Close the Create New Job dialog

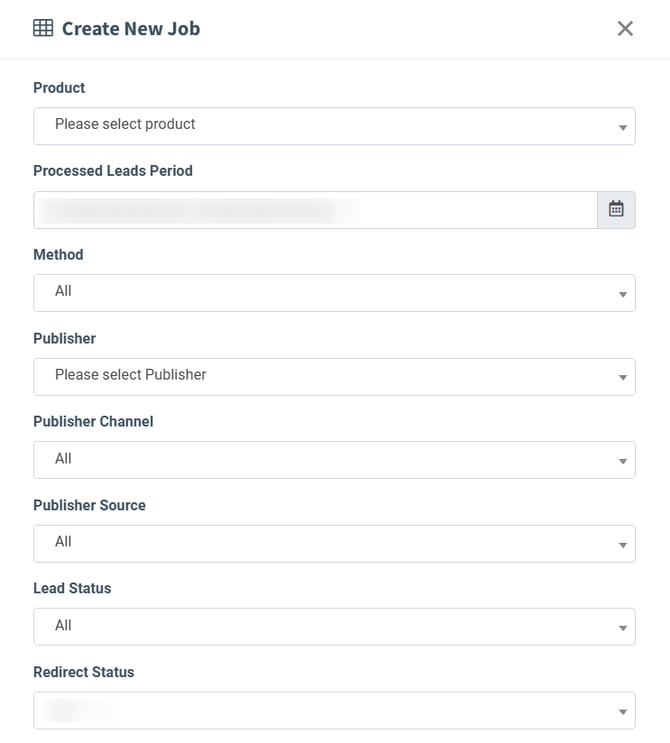point(625,29)
